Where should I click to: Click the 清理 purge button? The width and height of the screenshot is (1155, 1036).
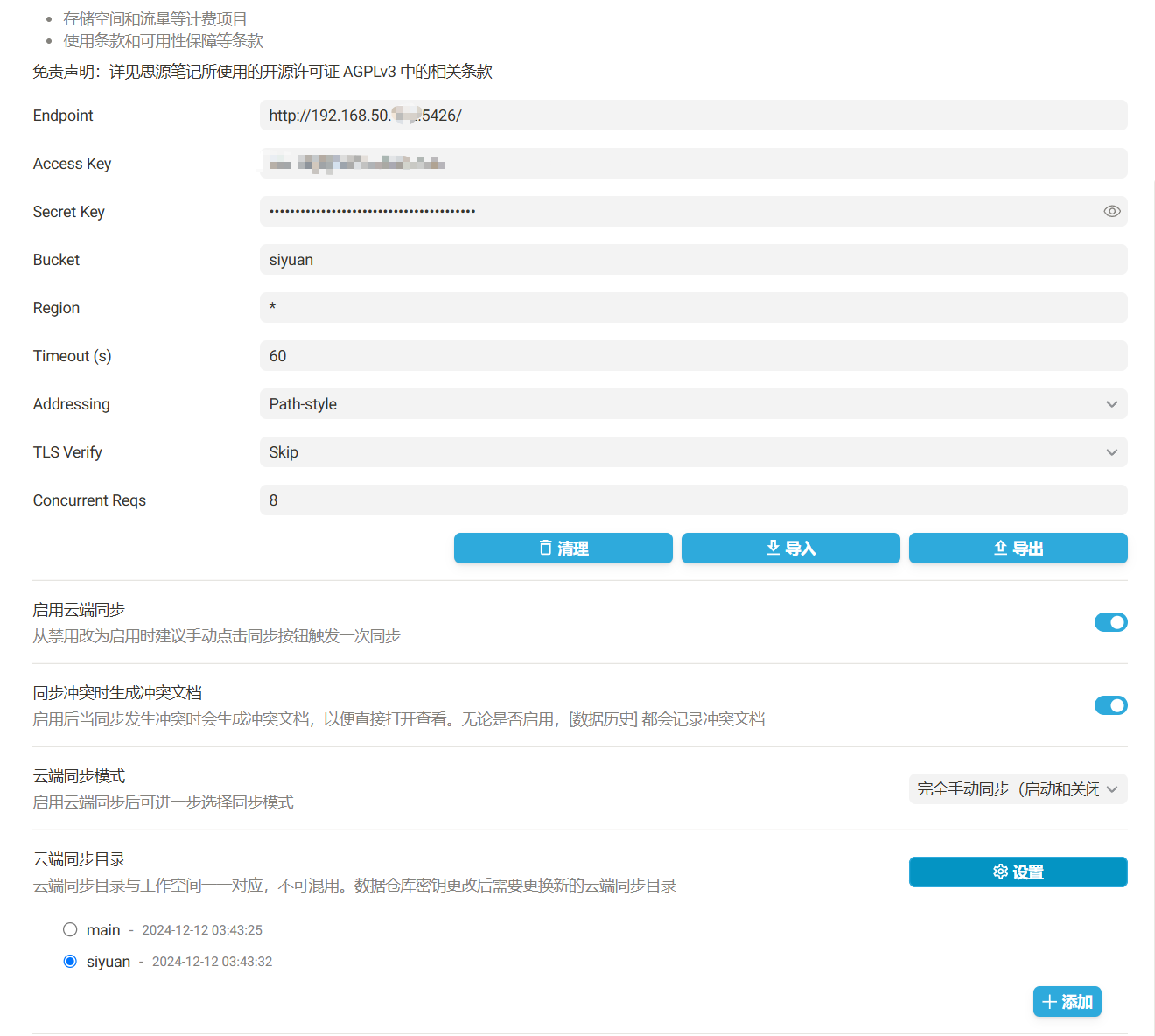tap(563, 549)
